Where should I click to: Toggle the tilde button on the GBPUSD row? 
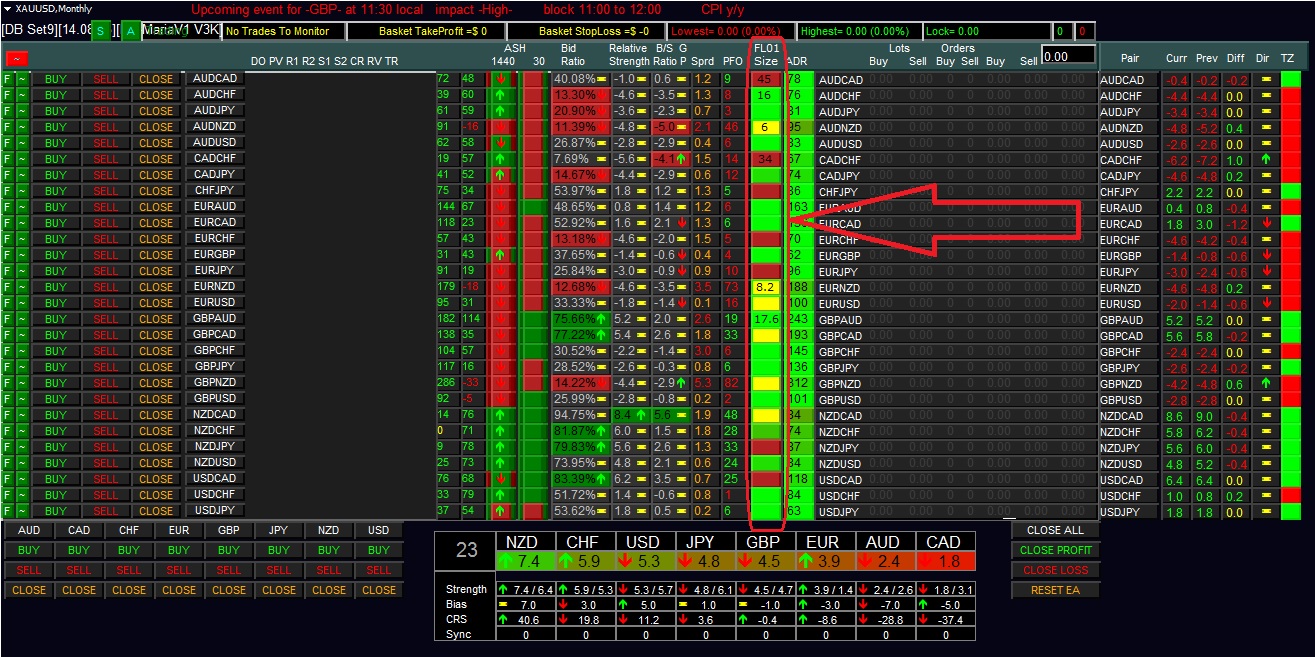(22, 399)
